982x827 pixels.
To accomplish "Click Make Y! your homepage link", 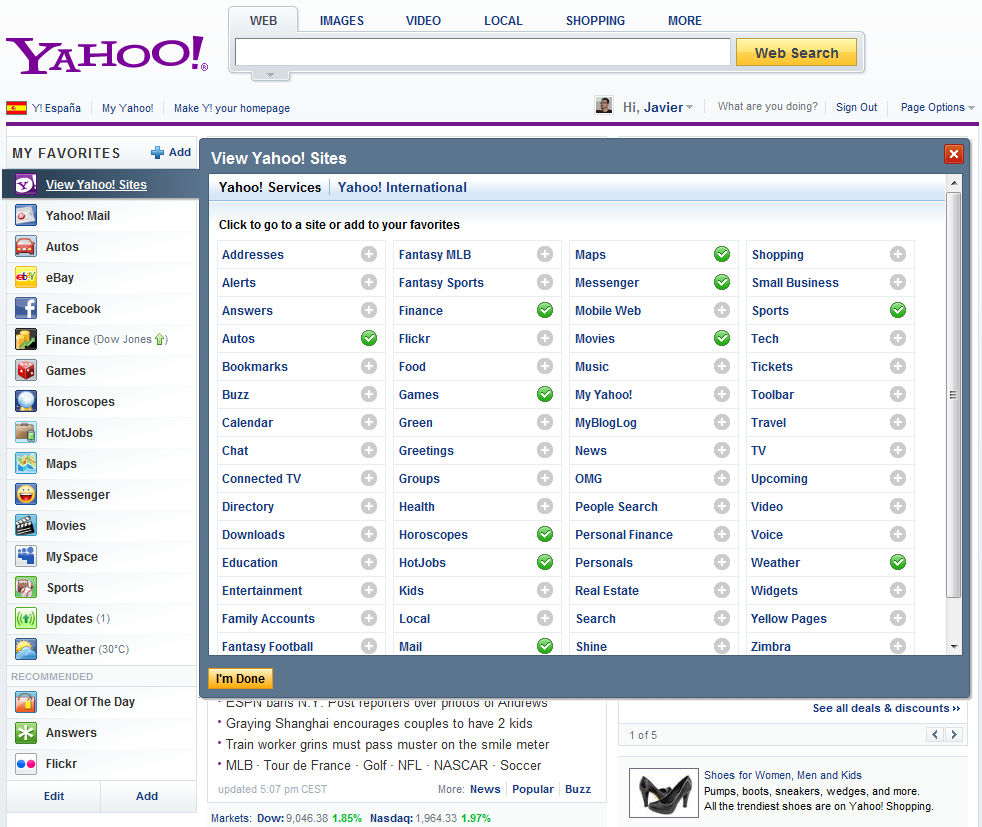I will coord(232,108).
